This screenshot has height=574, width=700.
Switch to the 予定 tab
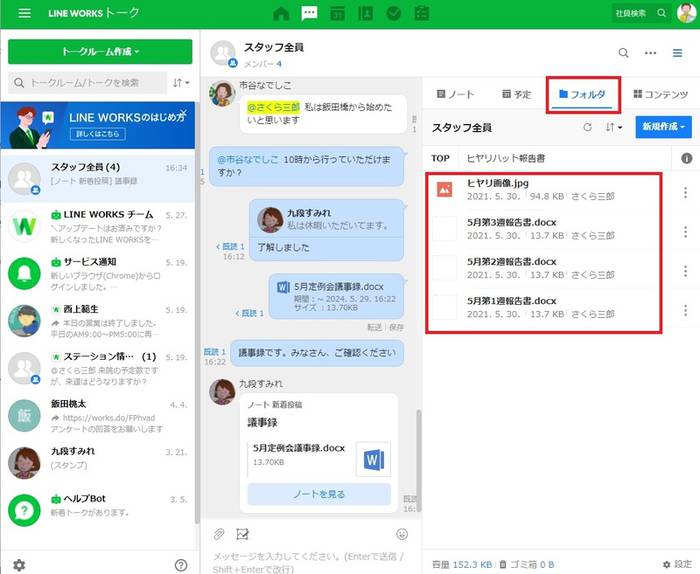pos(516,94)
